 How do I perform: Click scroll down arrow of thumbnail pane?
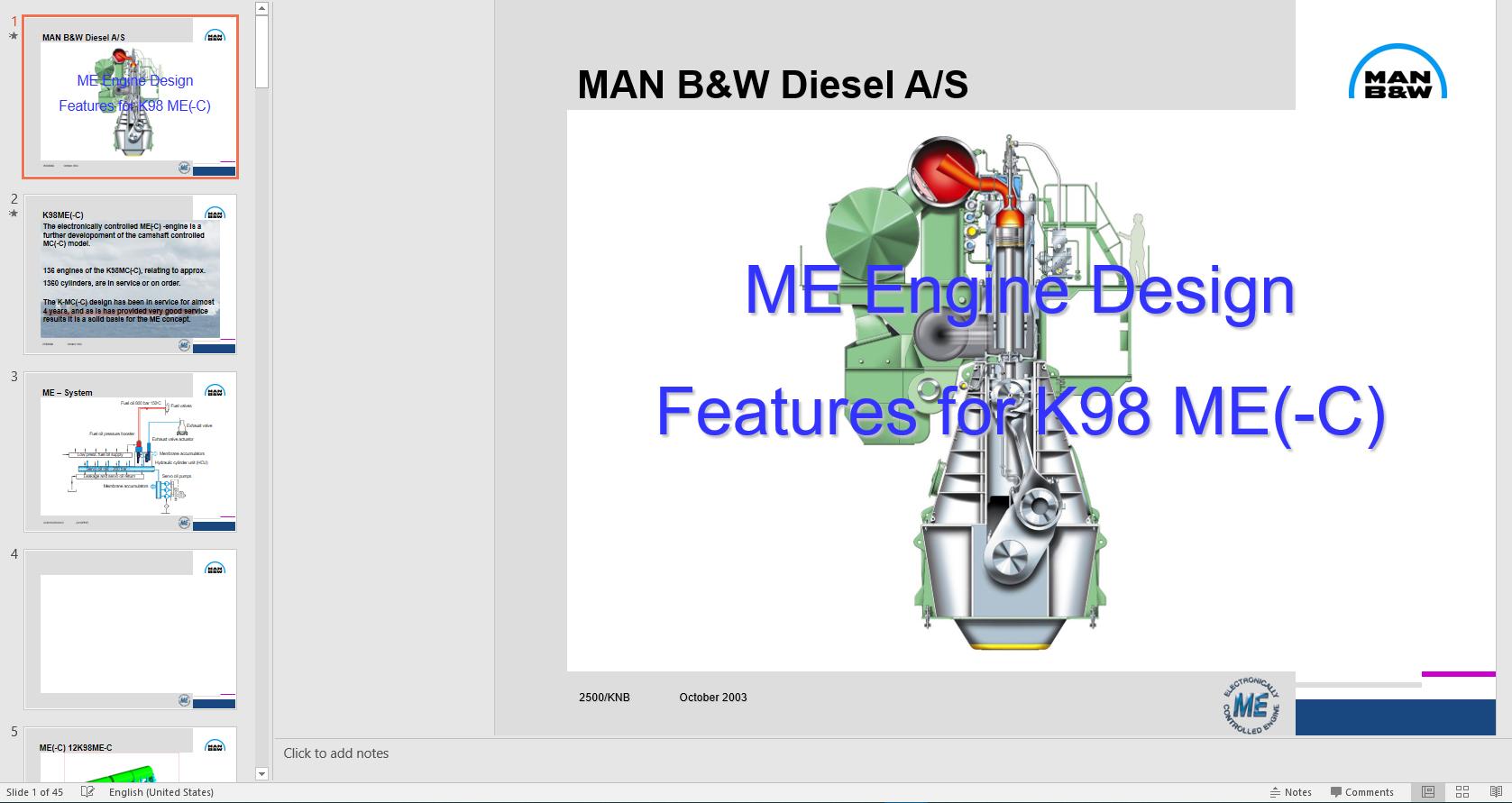(x=262, y=773)
